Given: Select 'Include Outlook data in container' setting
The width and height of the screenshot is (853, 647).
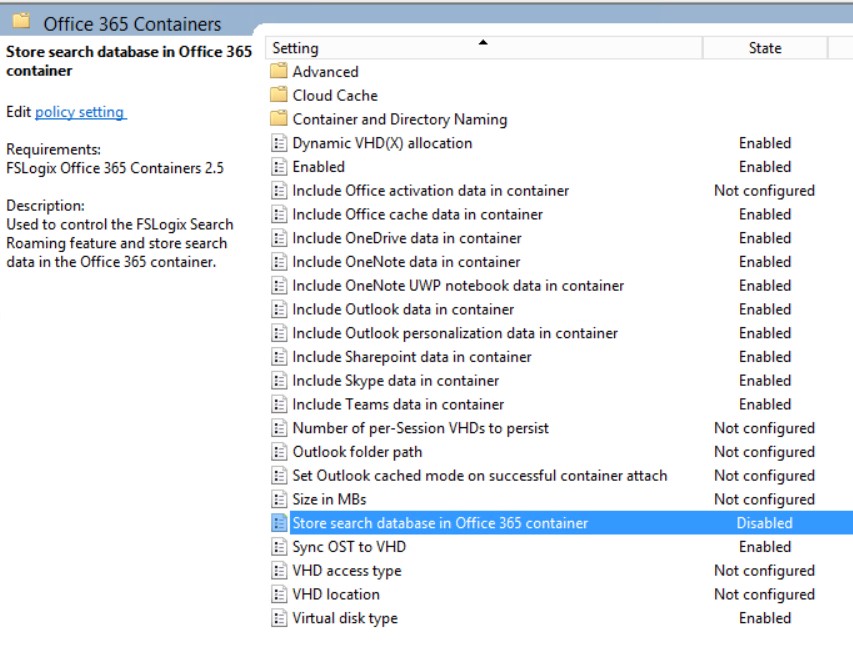Looking at the screenshot, I should 403,309.
